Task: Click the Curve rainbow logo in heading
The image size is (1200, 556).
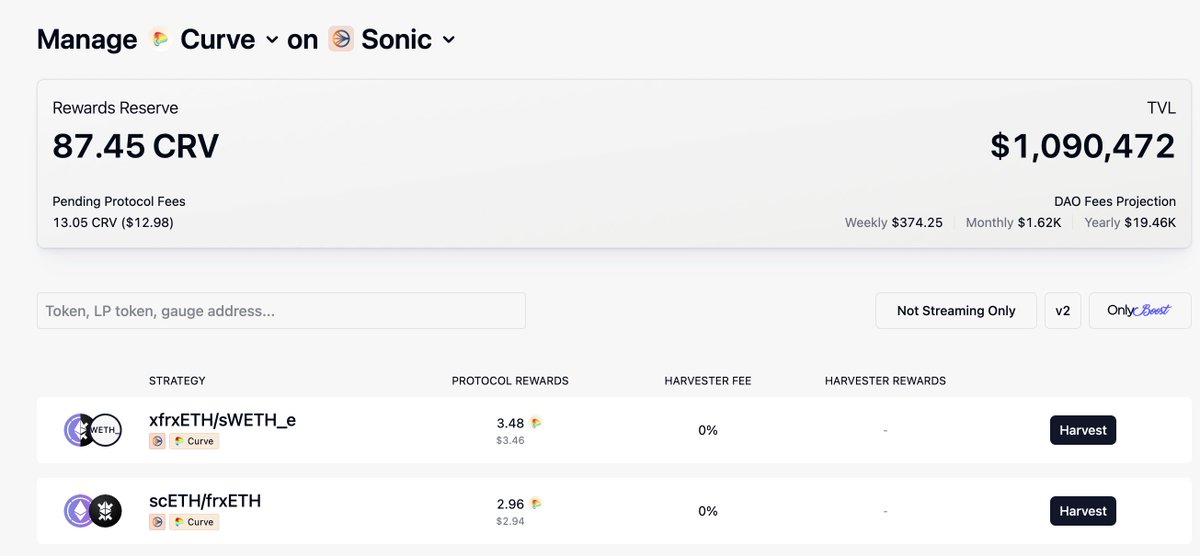Action: tap(159, 39)
